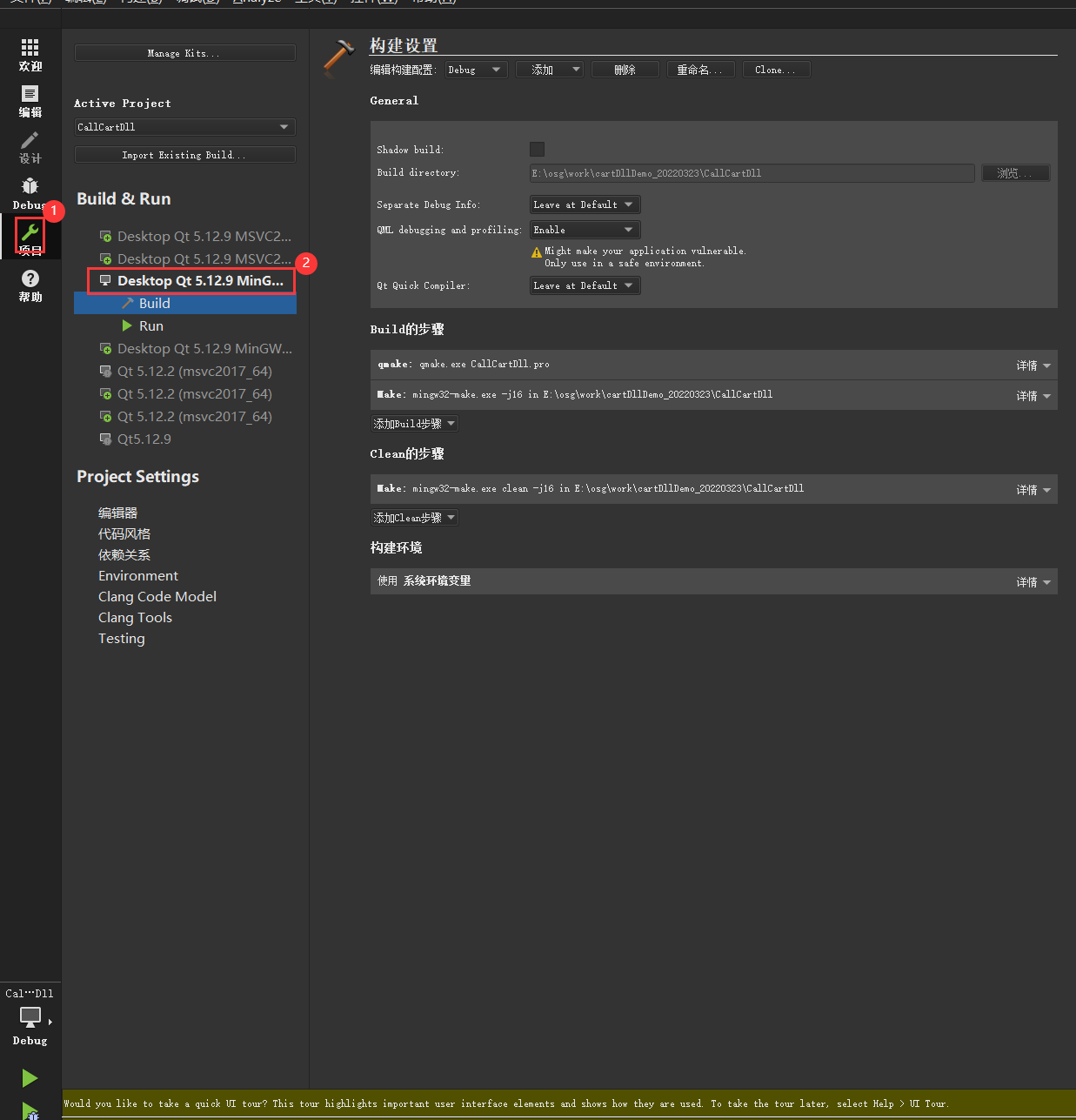Click the 浏览 browse button
Screen dimensions: 1076x1120
tap(1015, 172)
